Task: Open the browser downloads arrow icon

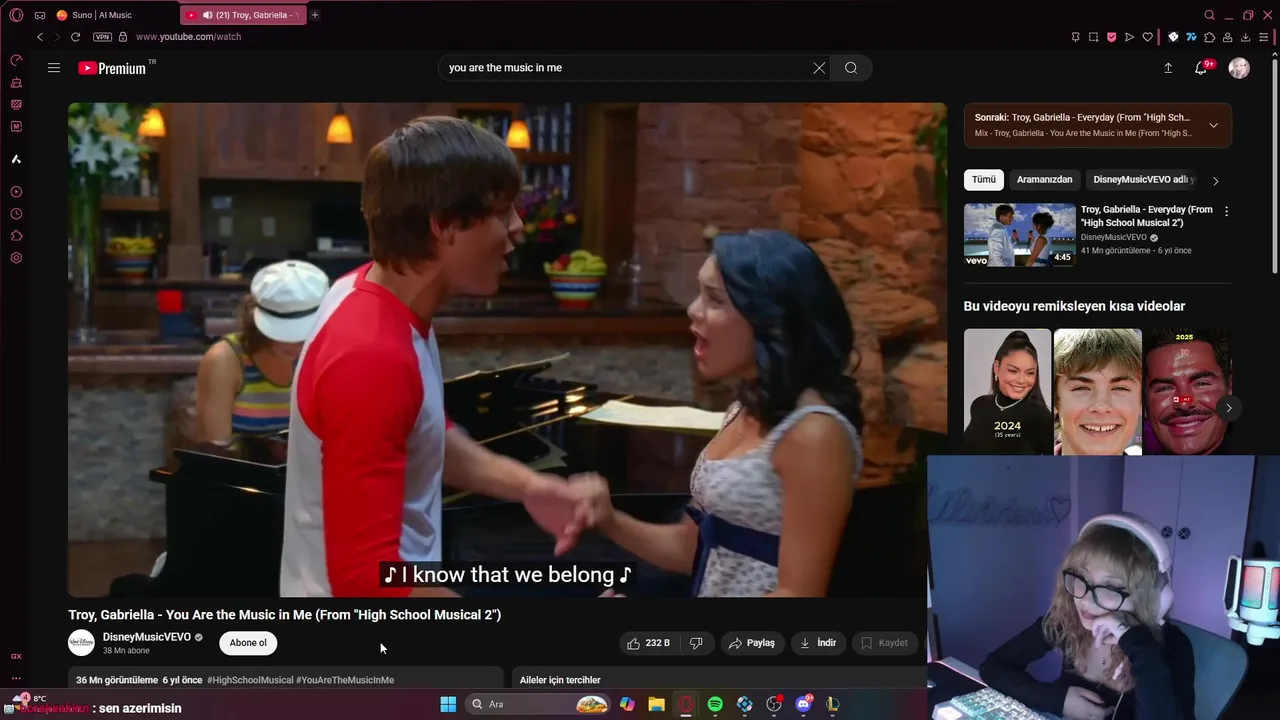Action: coord(1245,37)
